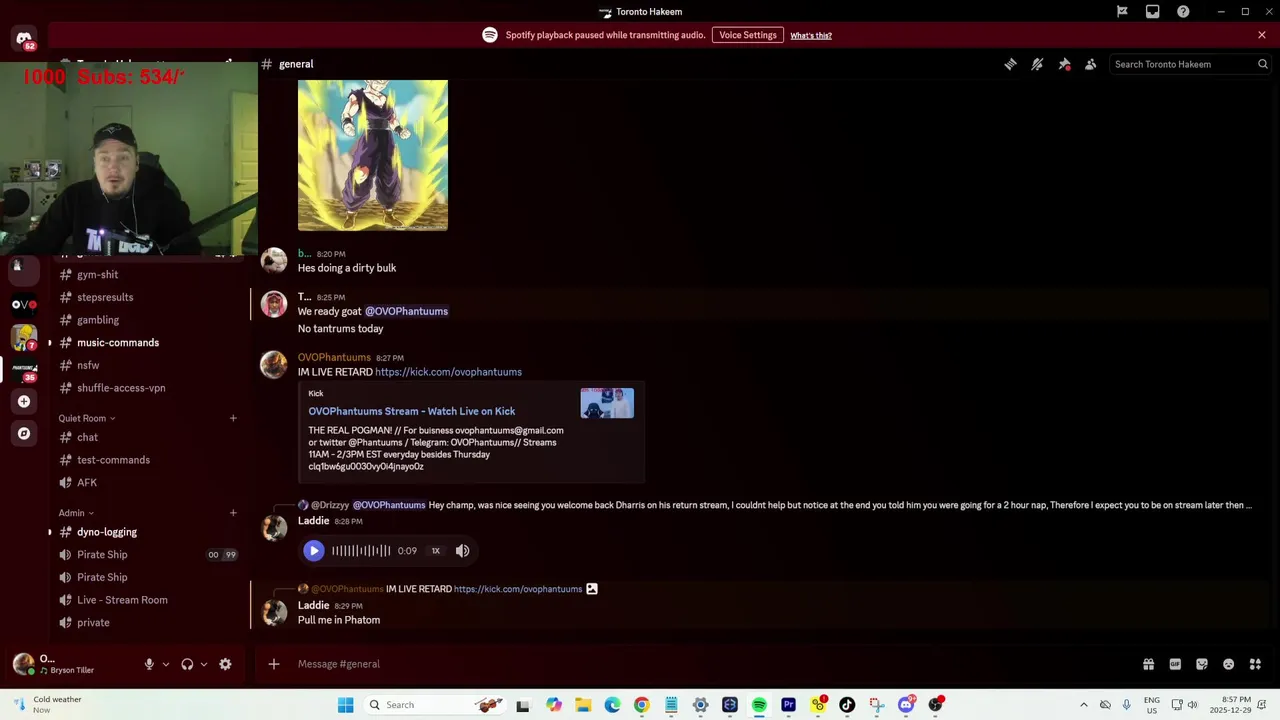Screen dimensions: 1280x720
Task: Open Voice Settings from the banner
Action: tap(747, 35)
